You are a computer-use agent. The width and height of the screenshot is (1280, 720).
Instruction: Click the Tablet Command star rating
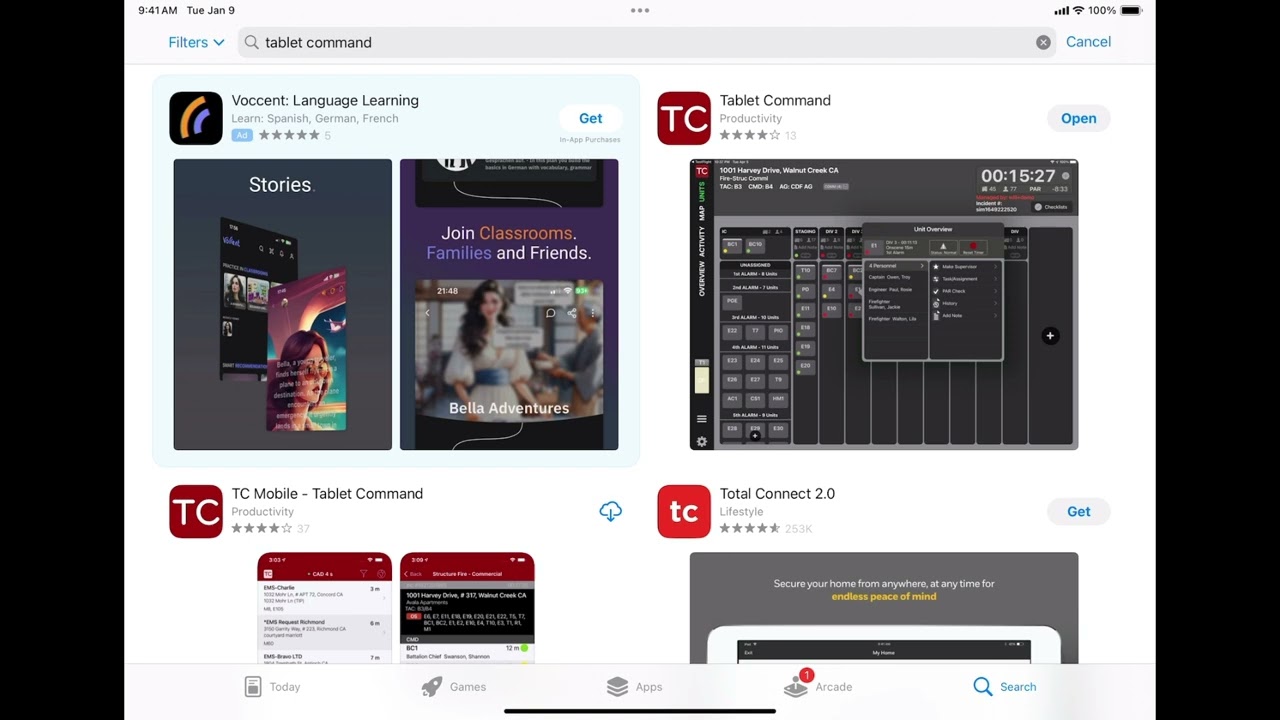(749, 135)
